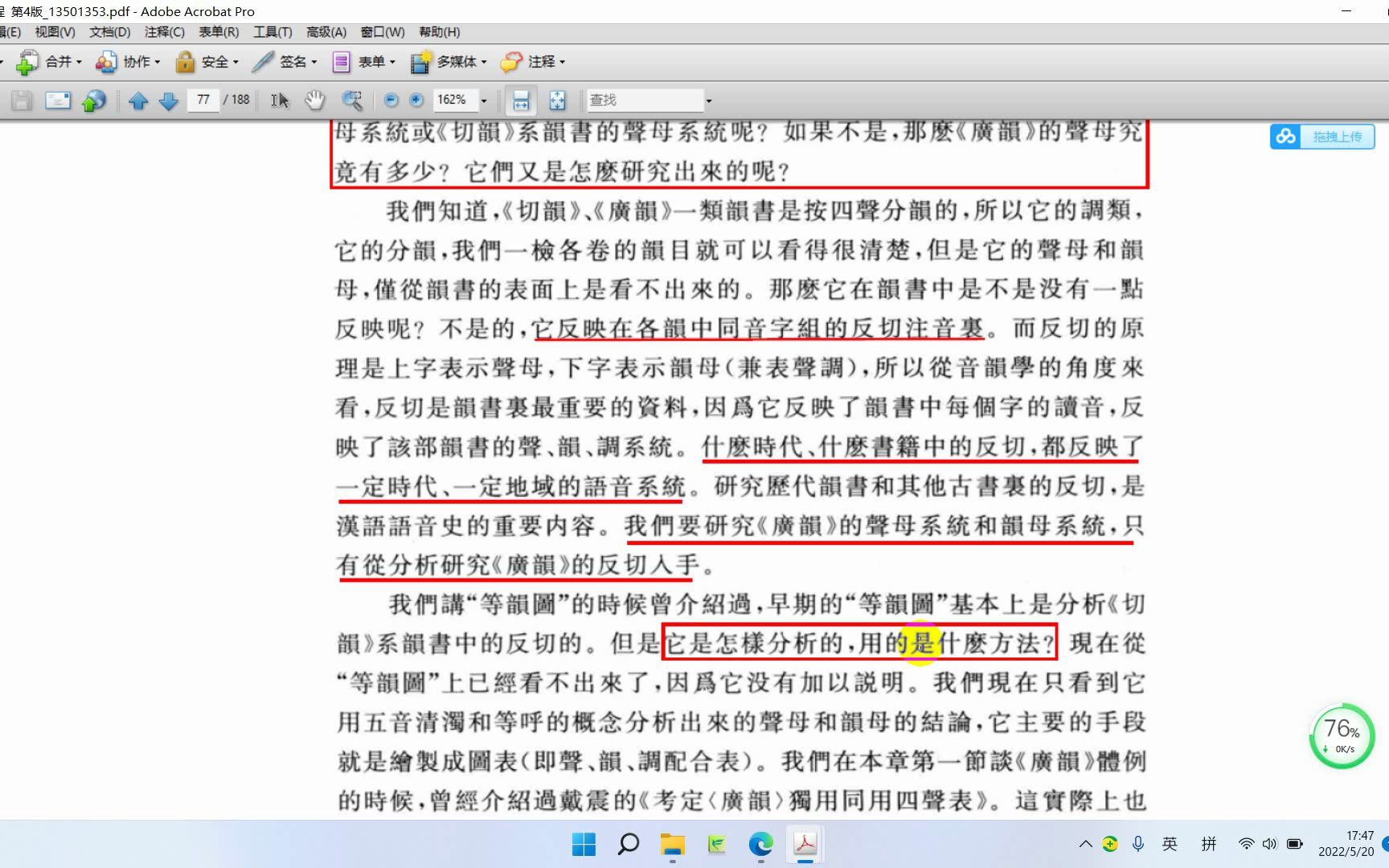
Task: Click the pen signature icon
Action: (263, 62)
